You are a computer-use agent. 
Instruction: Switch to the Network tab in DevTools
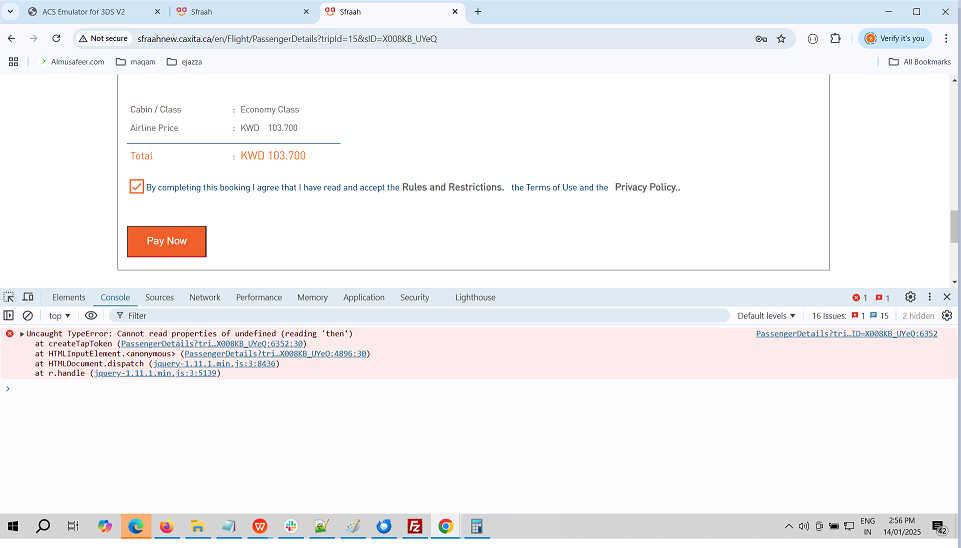204,297
